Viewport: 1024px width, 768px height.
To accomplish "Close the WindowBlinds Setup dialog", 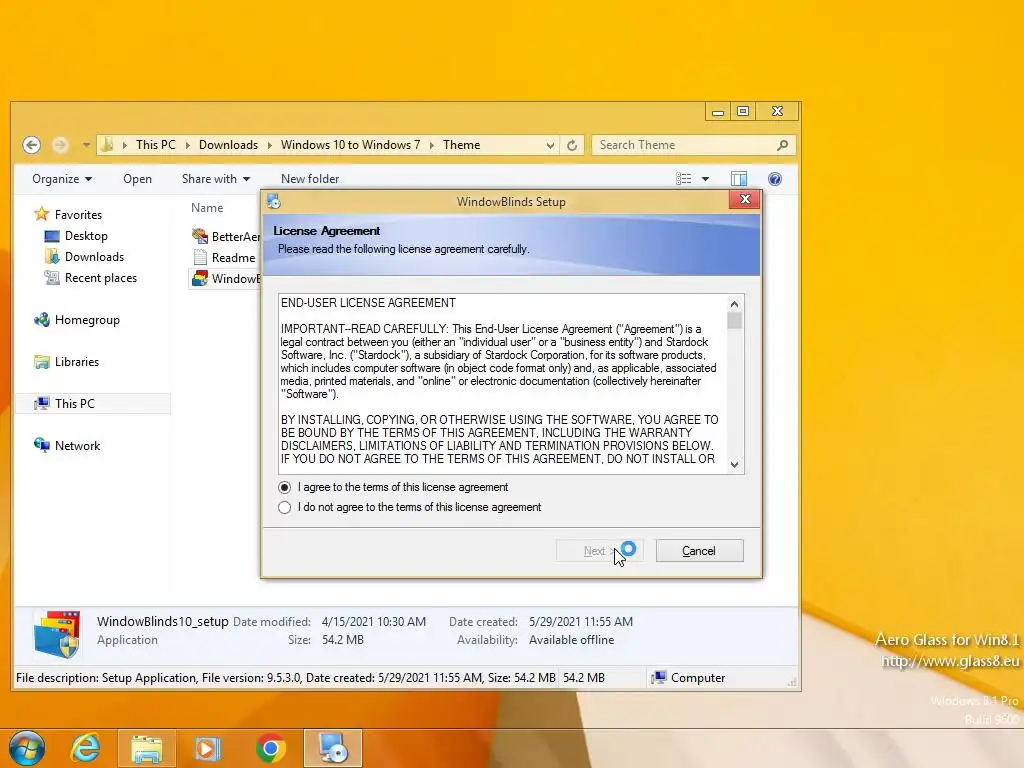I will pos(744,199).
